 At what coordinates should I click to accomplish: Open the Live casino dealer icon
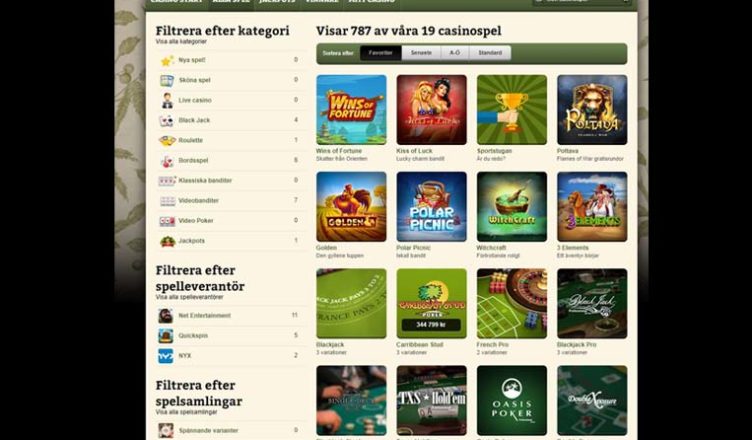(x=167, y=100)
